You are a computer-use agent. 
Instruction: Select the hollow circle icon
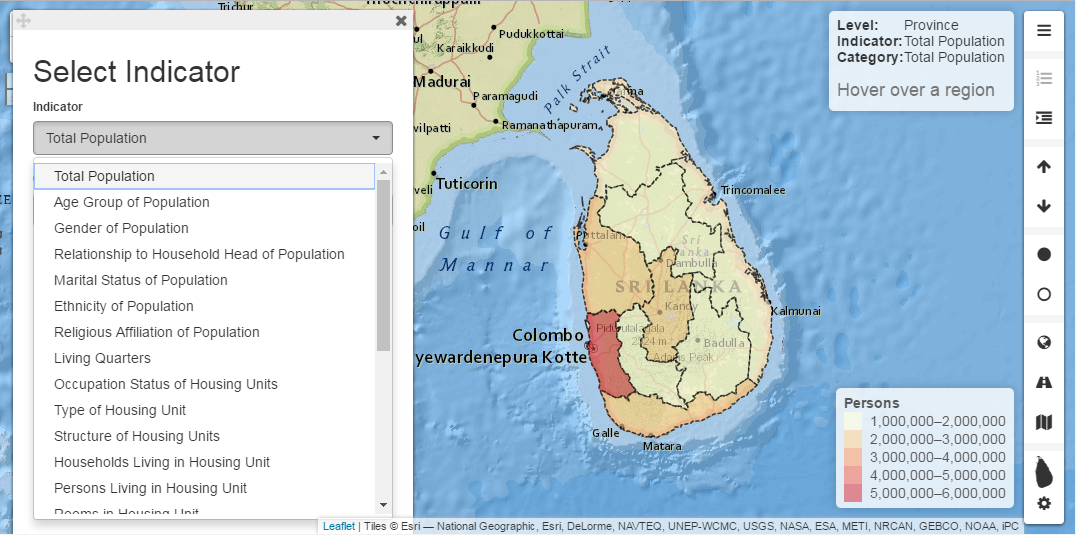coord(1044,294)
